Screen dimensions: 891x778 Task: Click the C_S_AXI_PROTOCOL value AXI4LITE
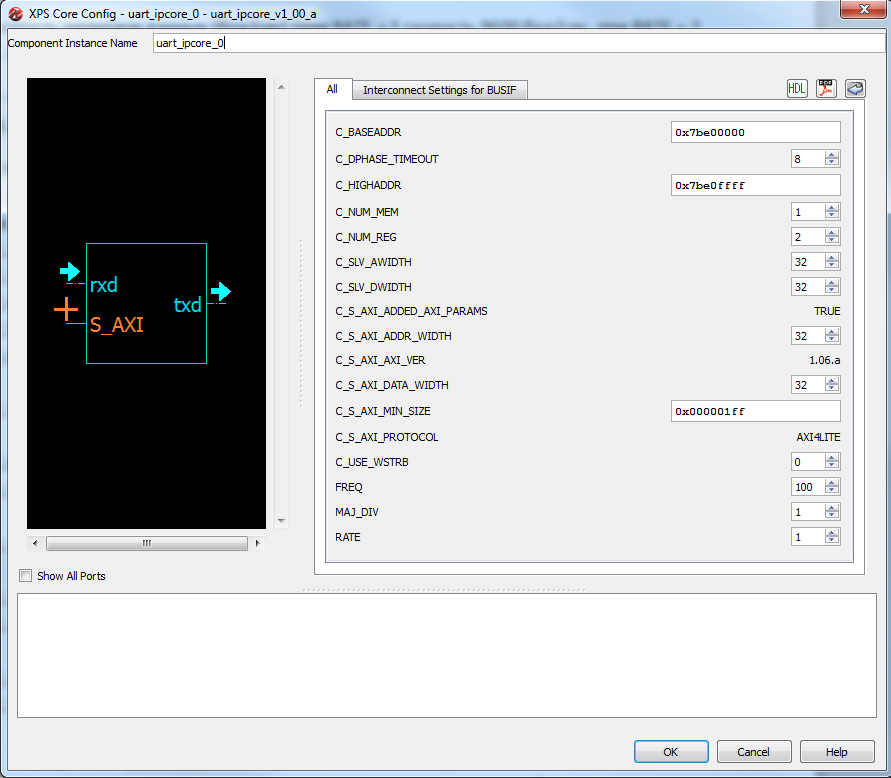(818, 437)
